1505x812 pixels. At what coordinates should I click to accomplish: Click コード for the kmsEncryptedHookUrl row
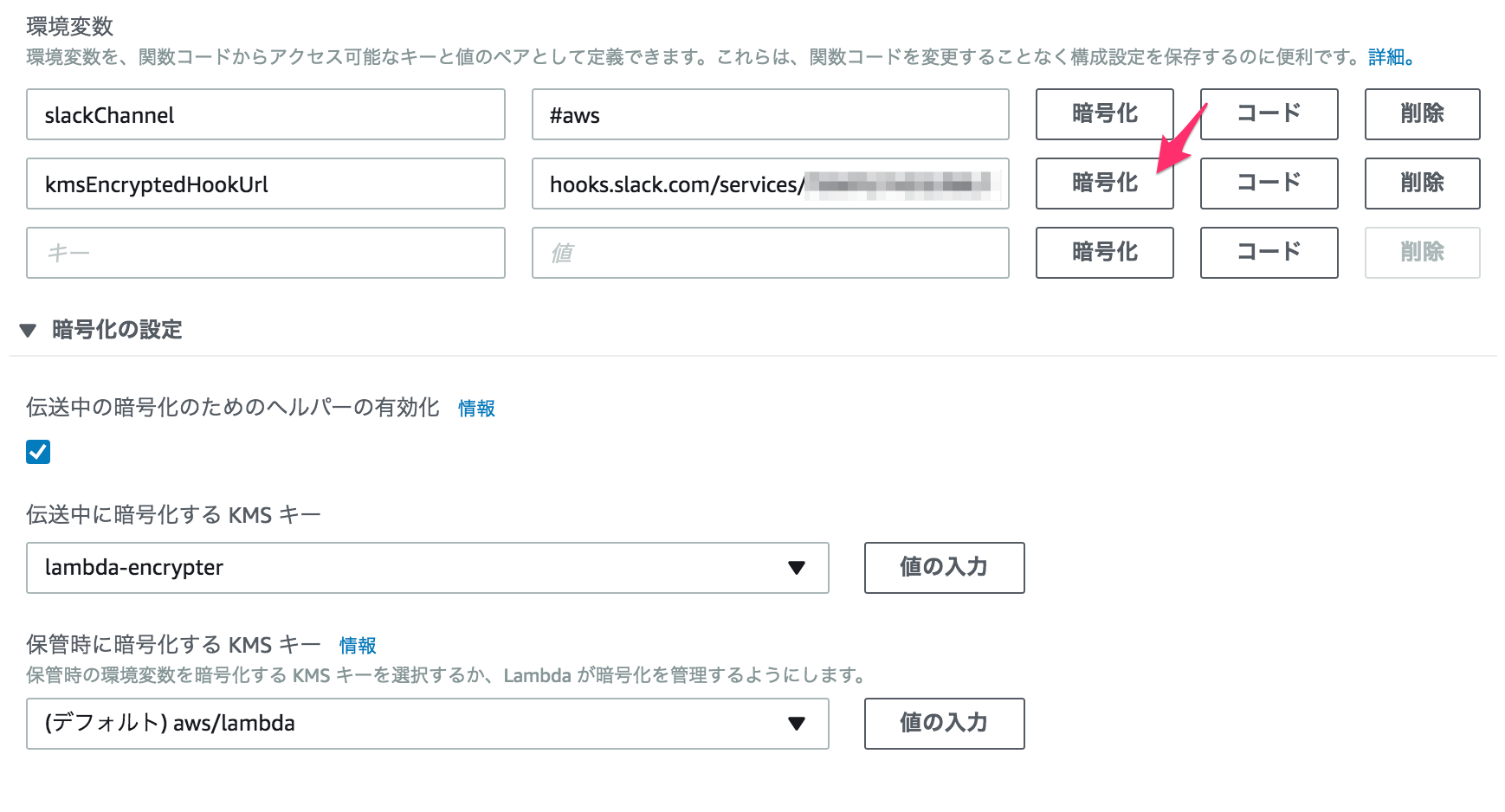(x=1268, y=184)
